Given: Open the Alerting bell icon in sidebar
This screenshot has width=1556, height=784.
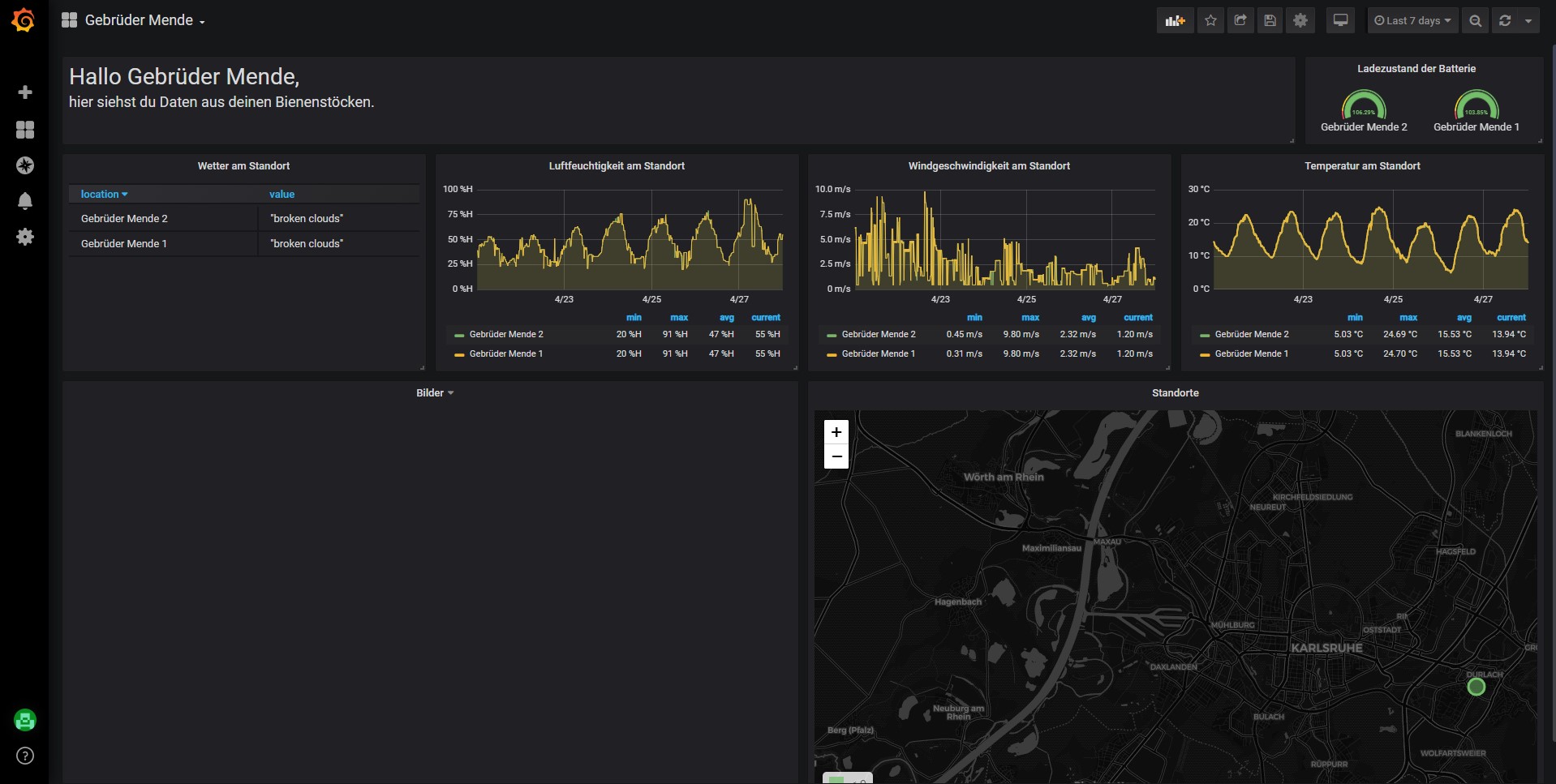Looking at the screenshot, I should coord(25,201).
